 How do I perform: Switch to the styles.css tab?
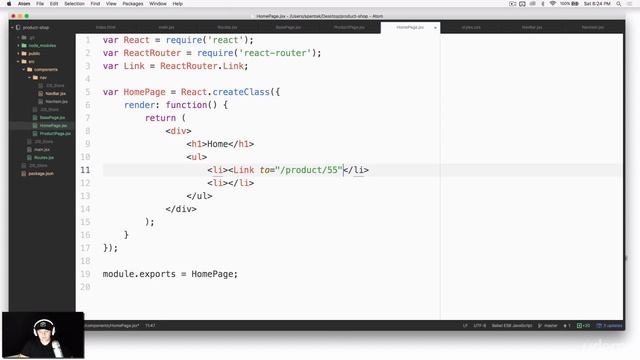(471, 27)
